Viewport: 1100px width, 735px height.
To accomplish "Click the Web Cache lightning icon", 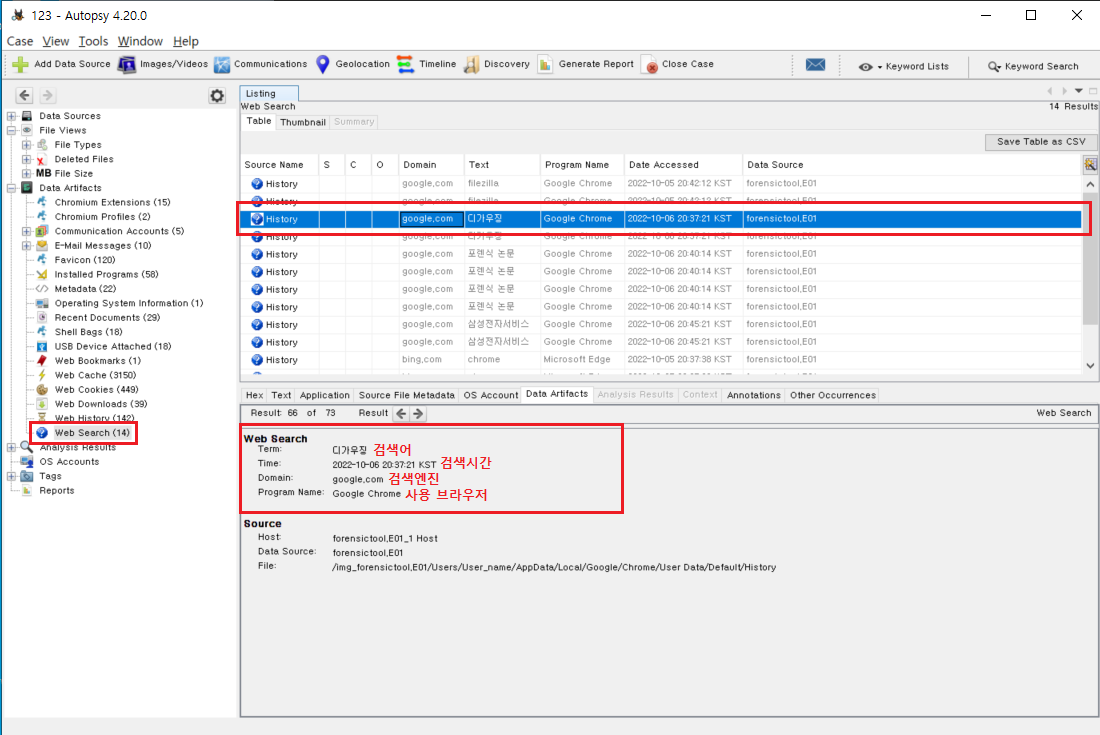I will point(42,375).
